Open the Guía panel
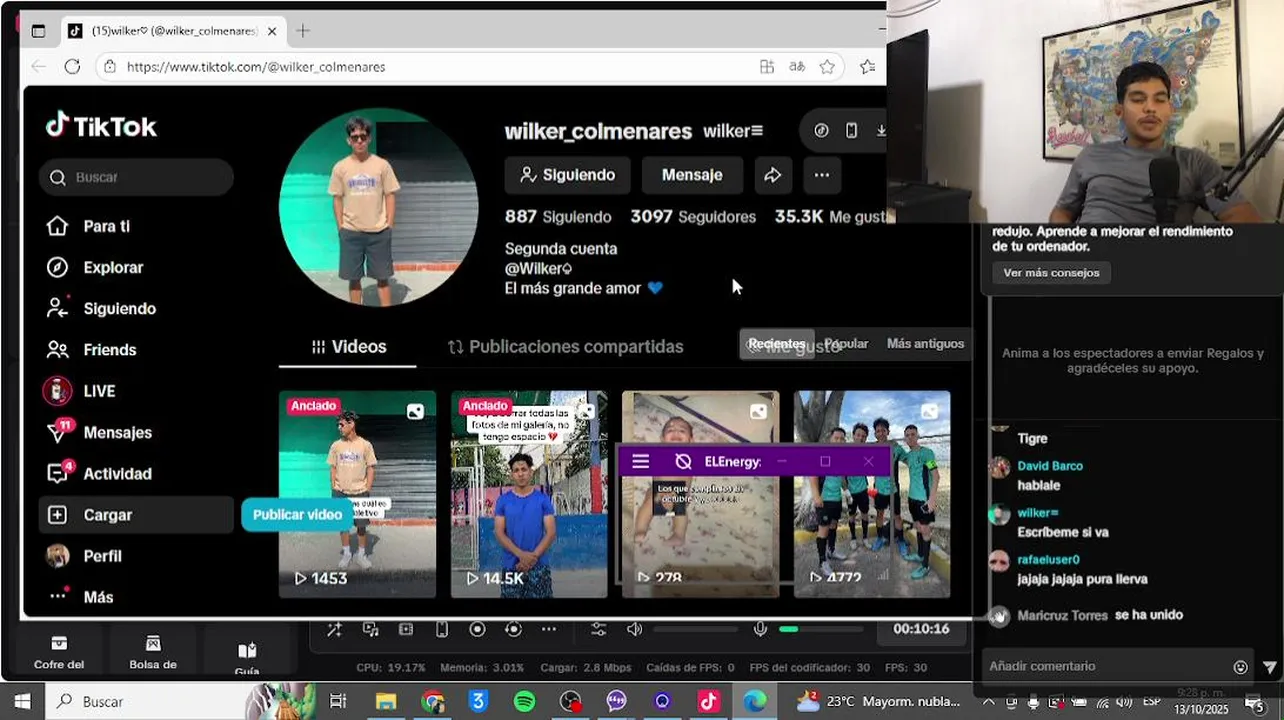The width and height of the screenshot is (1284, 720). pos(247,658)
